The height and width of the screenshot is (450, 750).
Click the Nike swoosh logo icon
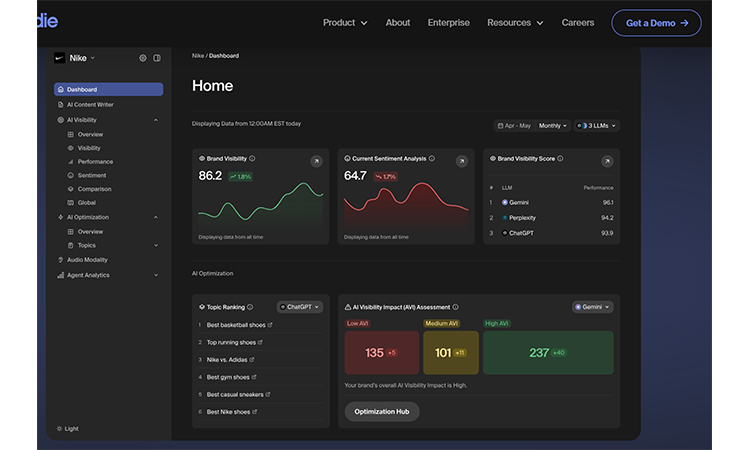pos(59,58)
